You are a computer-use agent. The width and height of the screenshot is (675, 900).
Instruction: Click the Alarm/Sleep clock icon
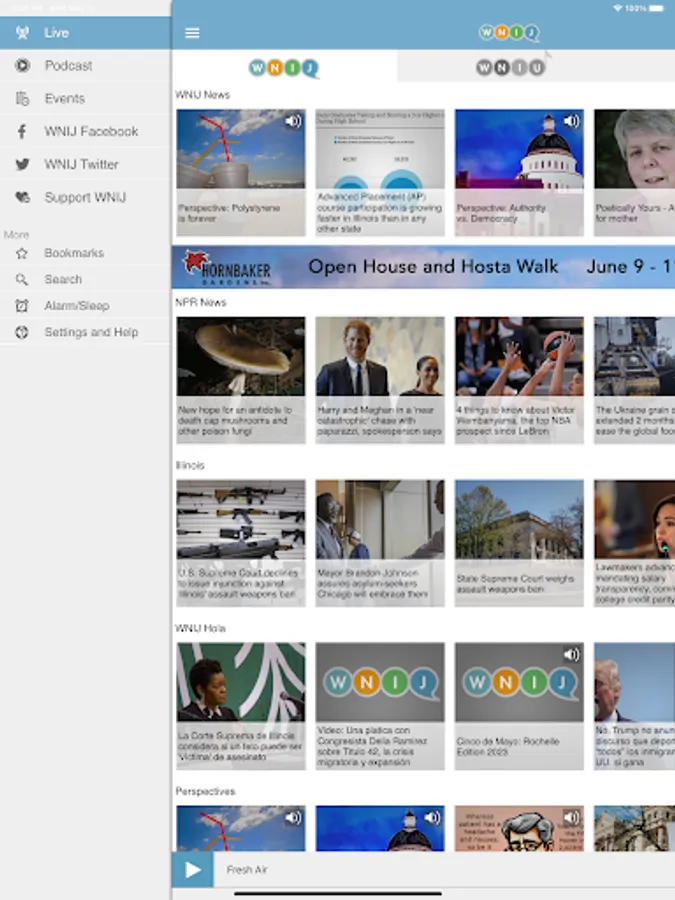[22, 306]
